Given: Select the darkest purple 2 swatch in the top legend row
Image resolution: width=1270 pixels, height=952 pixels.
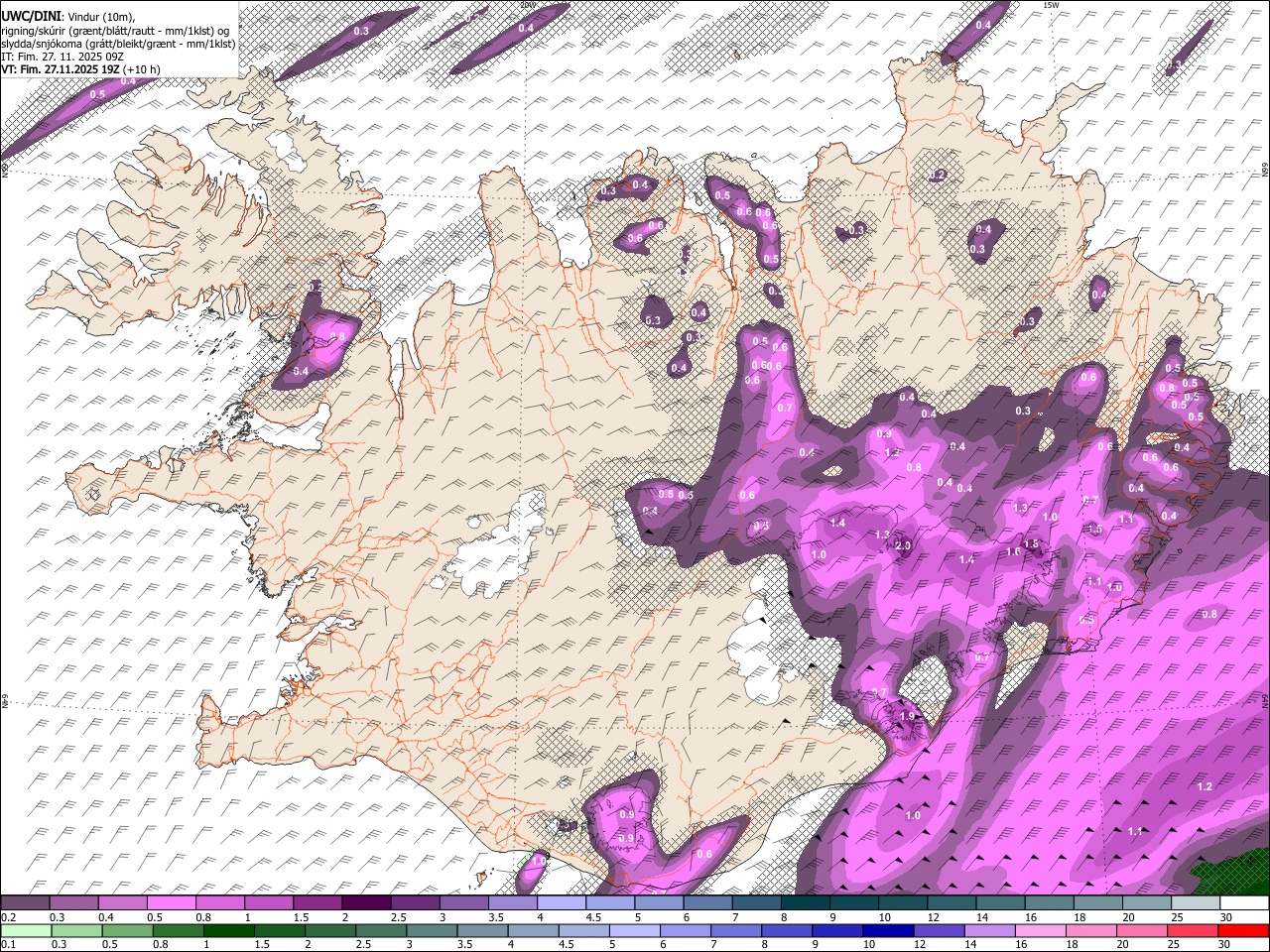Looking at the screenshot, I should (x=366, y=903).
